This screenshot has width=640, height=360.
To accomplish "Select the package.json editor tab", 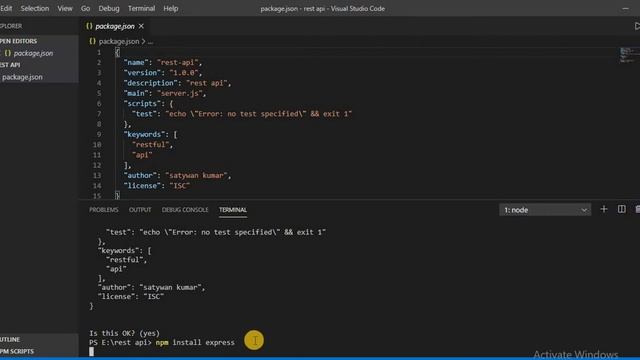I will (115, 26).
